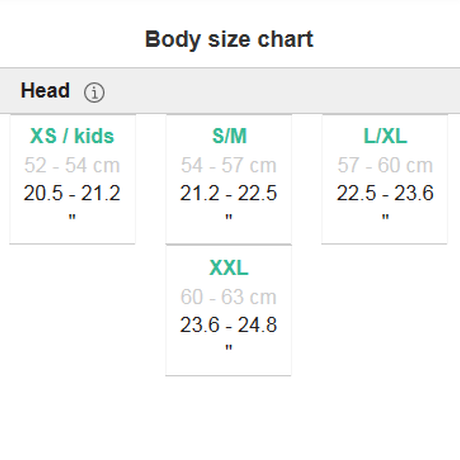Image resolution: width=460 pixels, height=460 pixels.
Task: Select the L/XL size card
Action: 385,179
